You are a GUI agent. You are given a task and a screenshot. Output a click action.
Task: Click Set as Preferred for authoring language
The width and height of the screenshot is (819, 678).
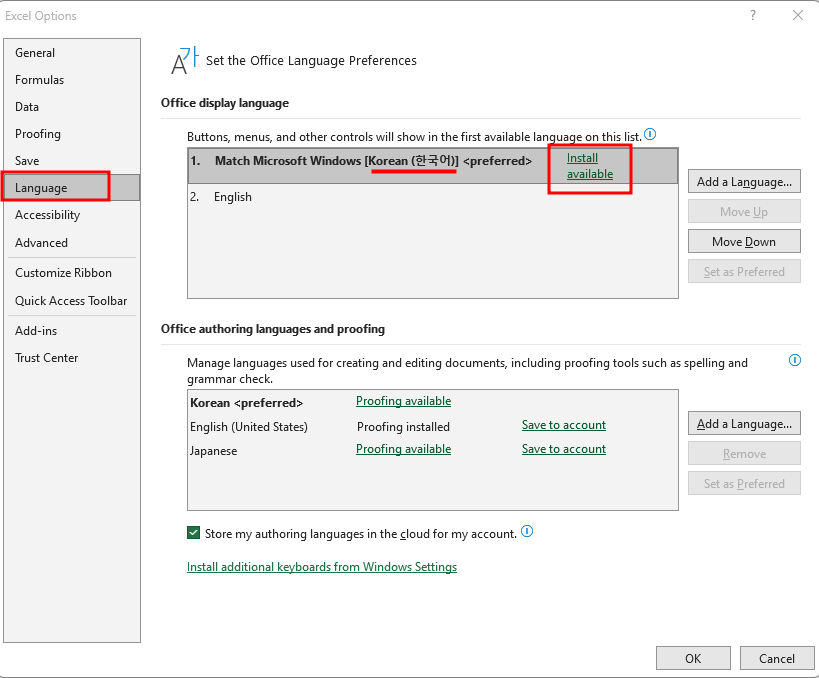(x=744, y=484)
